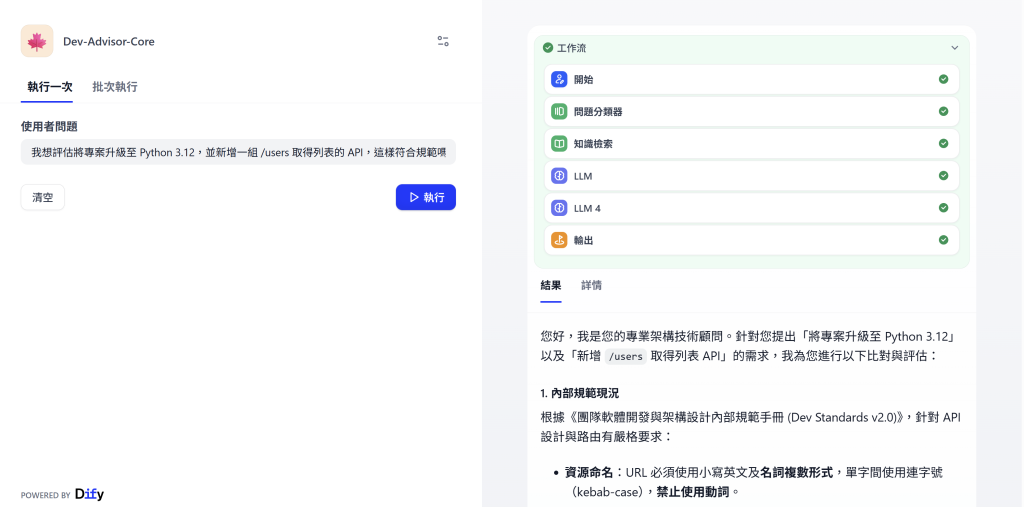Screen dimensions: 1024x507
Task: Click the 問題分類器 node icon
Action: coord(559,112)
